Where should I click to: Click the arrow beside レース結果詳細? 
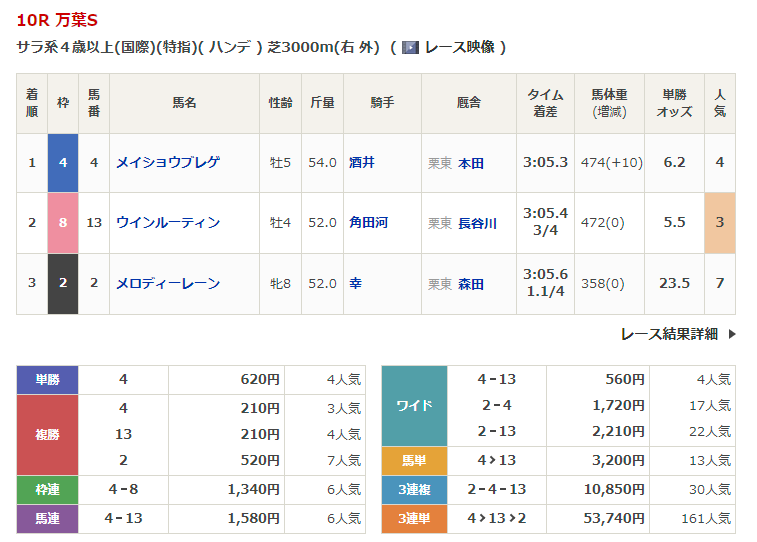[x=731, y=334]
